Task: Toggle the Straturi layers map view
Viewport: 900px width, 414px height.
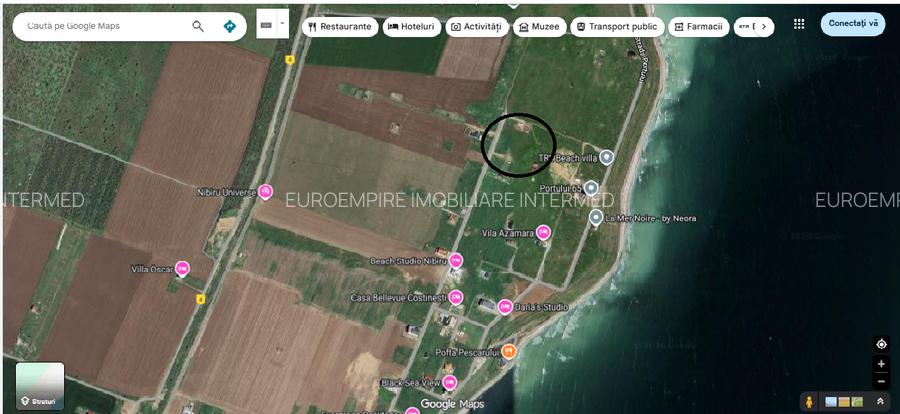Action: pyautogui.click(x=40, y=386)
